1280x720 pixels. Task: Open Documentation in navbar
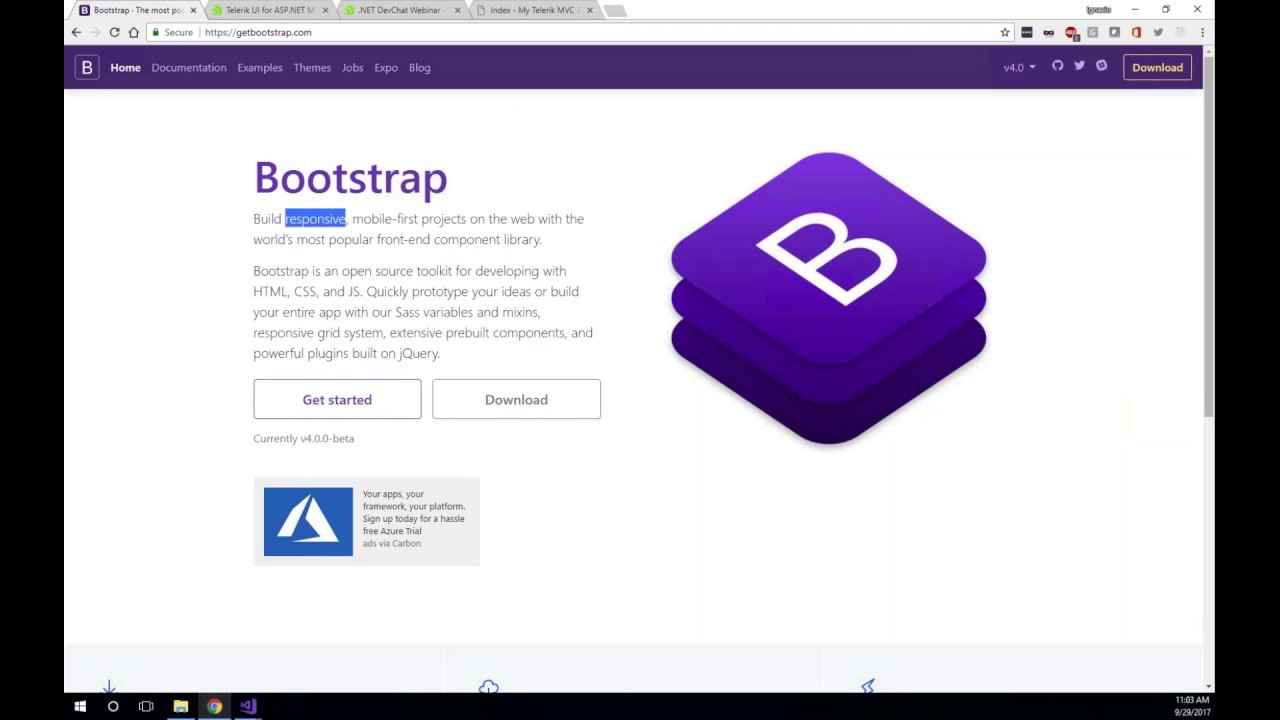click(189, 67)
